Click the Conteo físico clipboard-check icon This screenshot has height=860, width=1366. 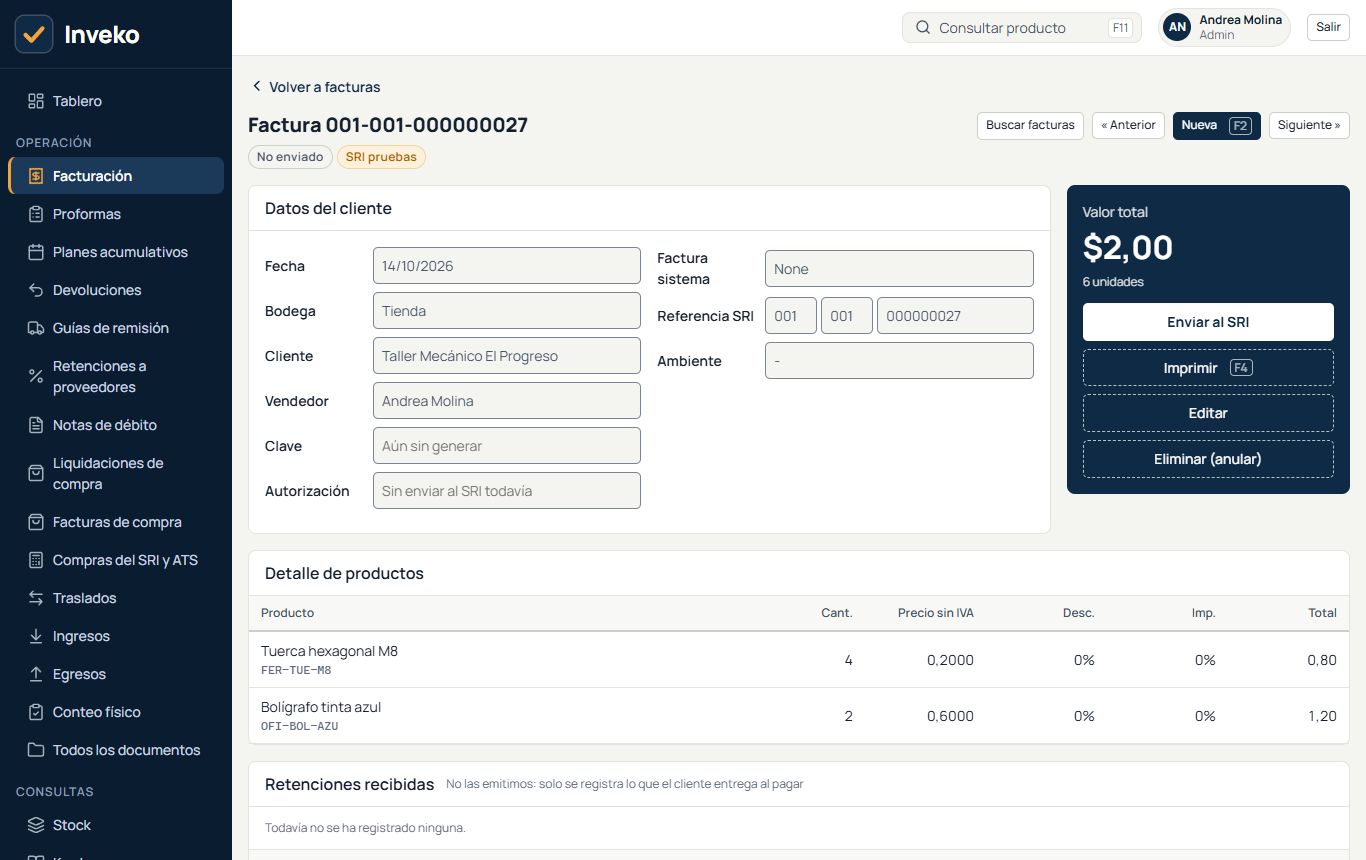[x=36, y=712]
